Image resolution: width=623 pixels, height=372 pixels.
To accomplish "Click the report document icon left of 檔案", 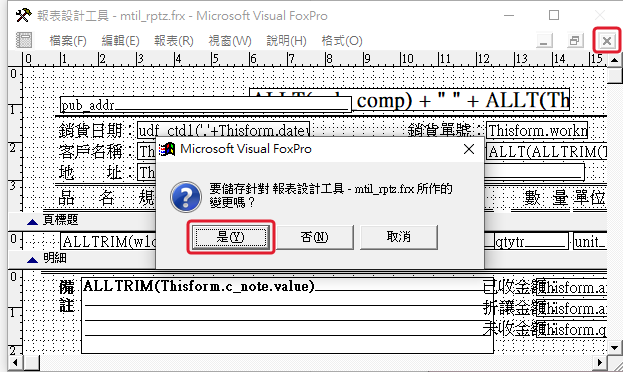I will 24,40.
